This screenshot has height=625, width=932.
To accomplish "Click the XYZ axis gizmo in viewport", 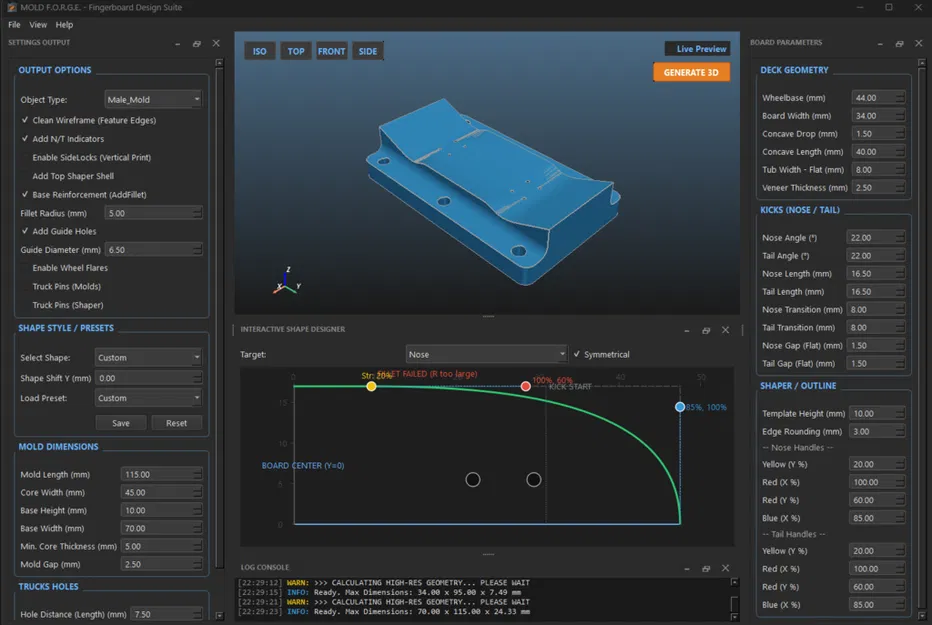I will pyautogui.click(x=287, y=281).
